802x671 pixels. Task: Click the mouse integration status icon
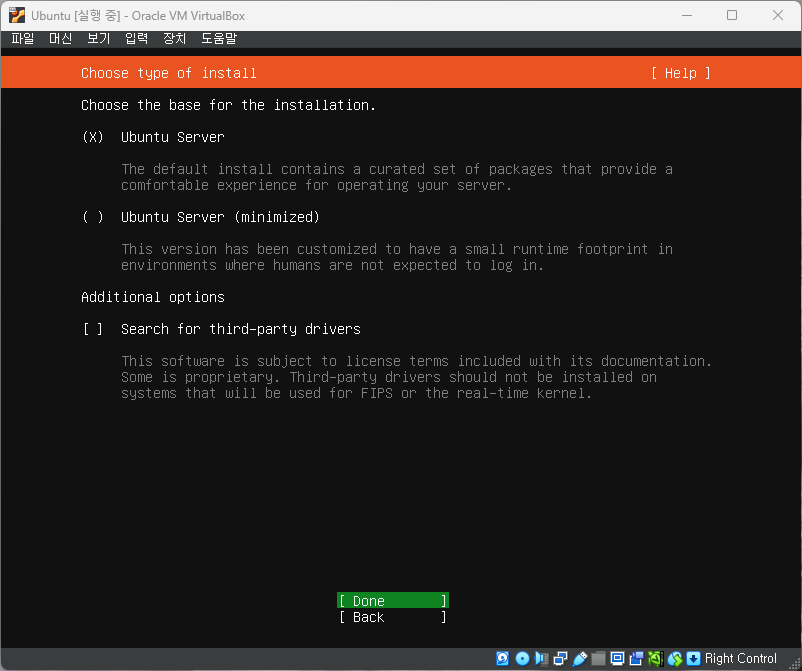tap(675, 658)
